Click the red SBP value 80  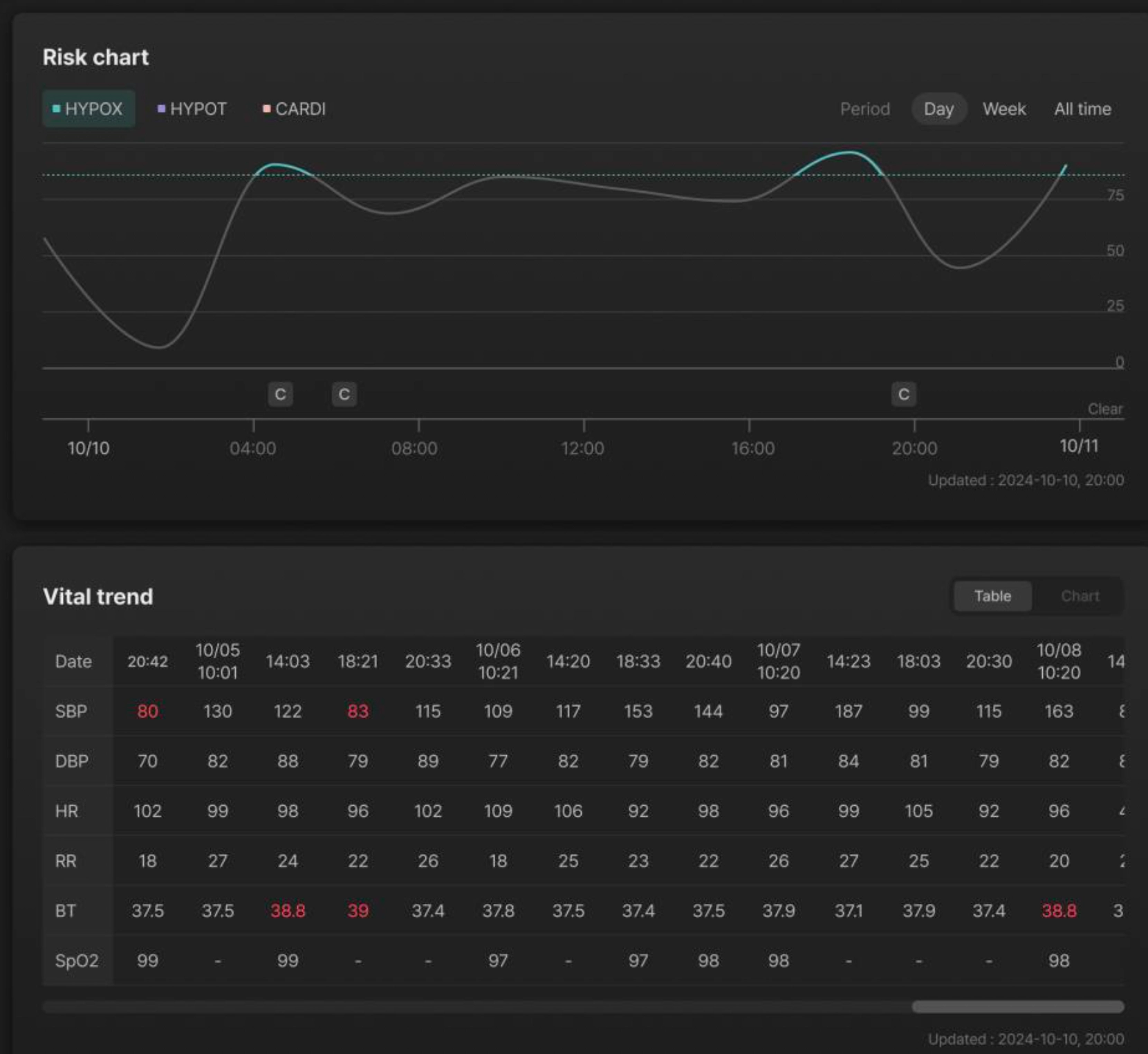pos(147,711)
